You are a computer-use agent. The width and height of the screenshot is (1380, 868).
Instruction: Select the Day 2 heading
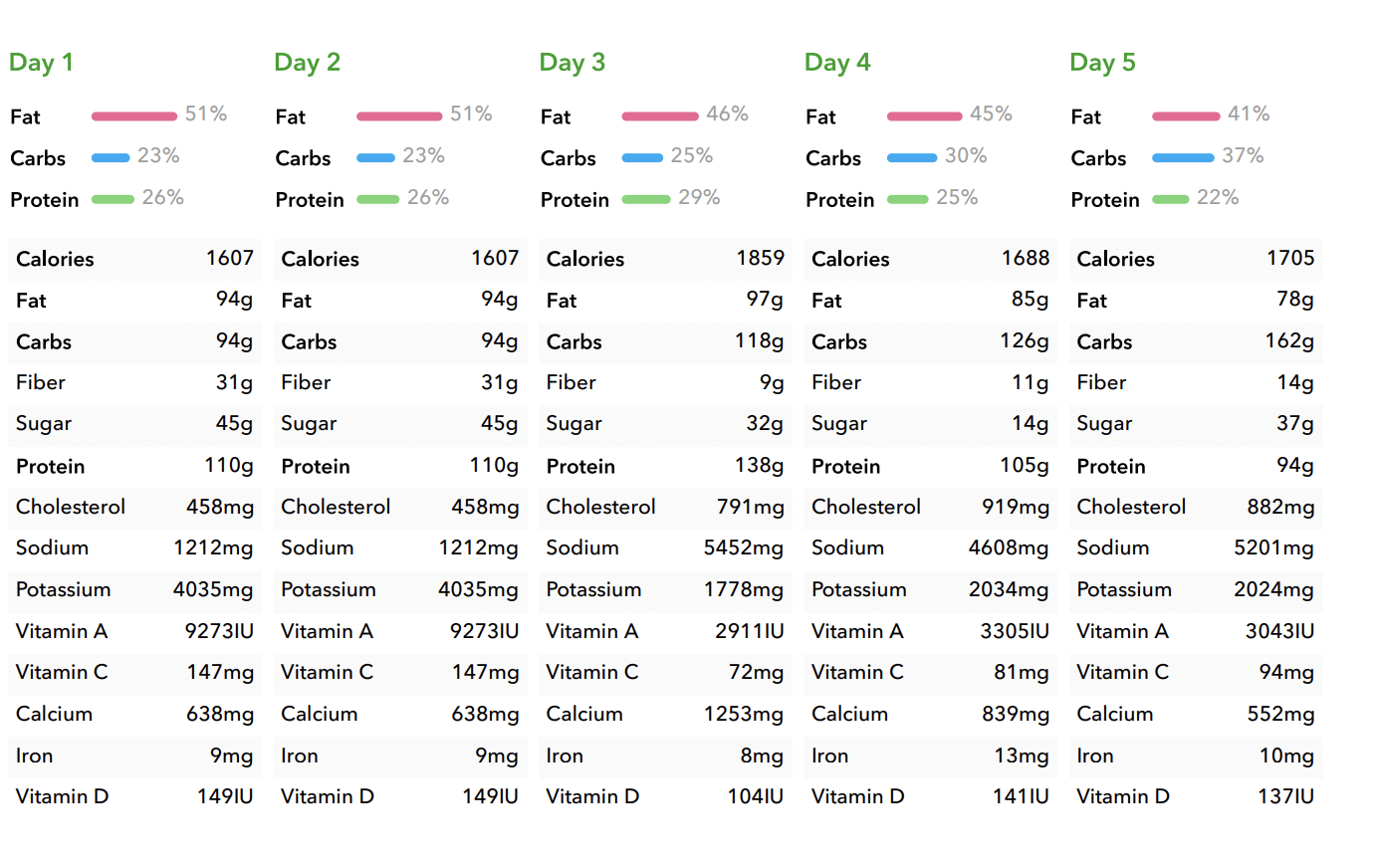[307, 63]
